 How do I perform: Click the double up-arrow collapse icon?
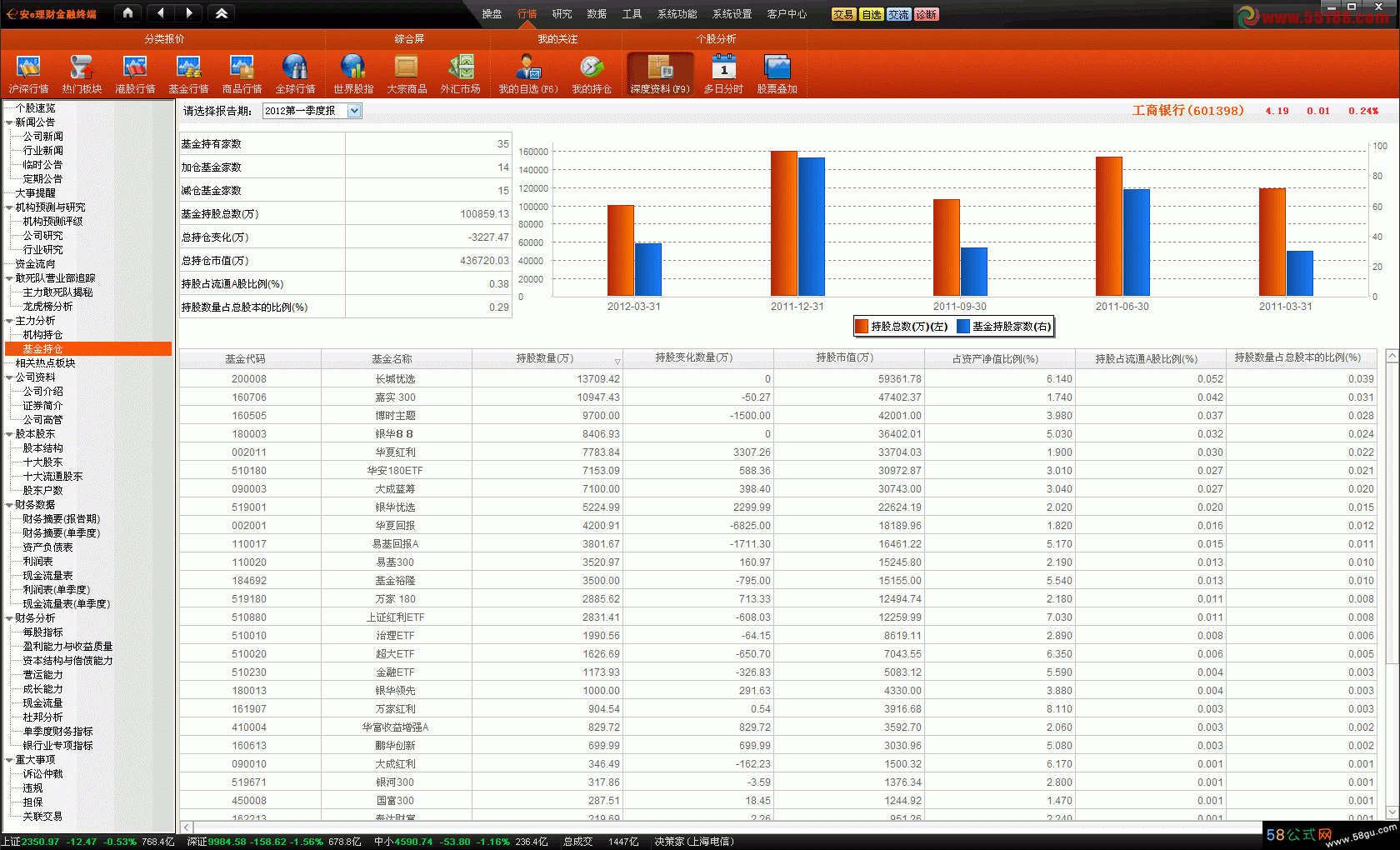tap(222, 13)
